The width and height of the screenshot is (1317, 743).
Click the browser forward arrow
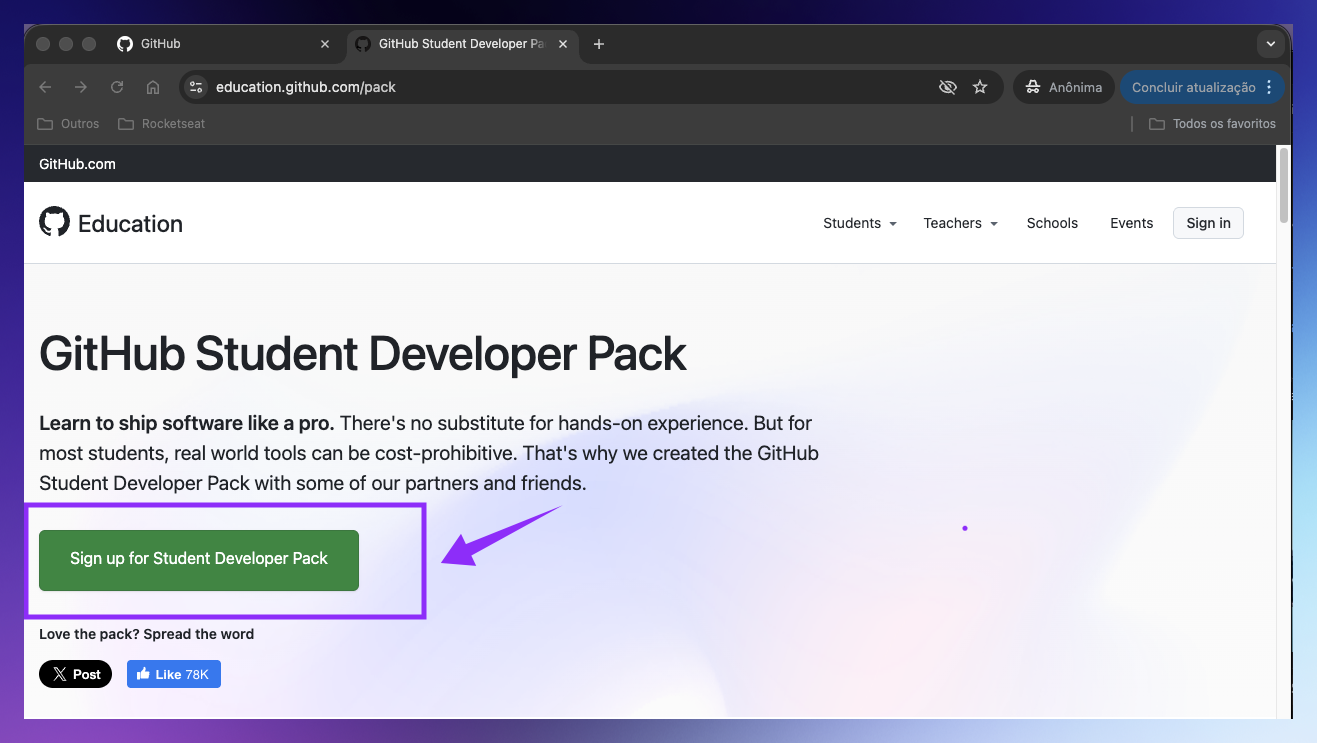(81, 87)
